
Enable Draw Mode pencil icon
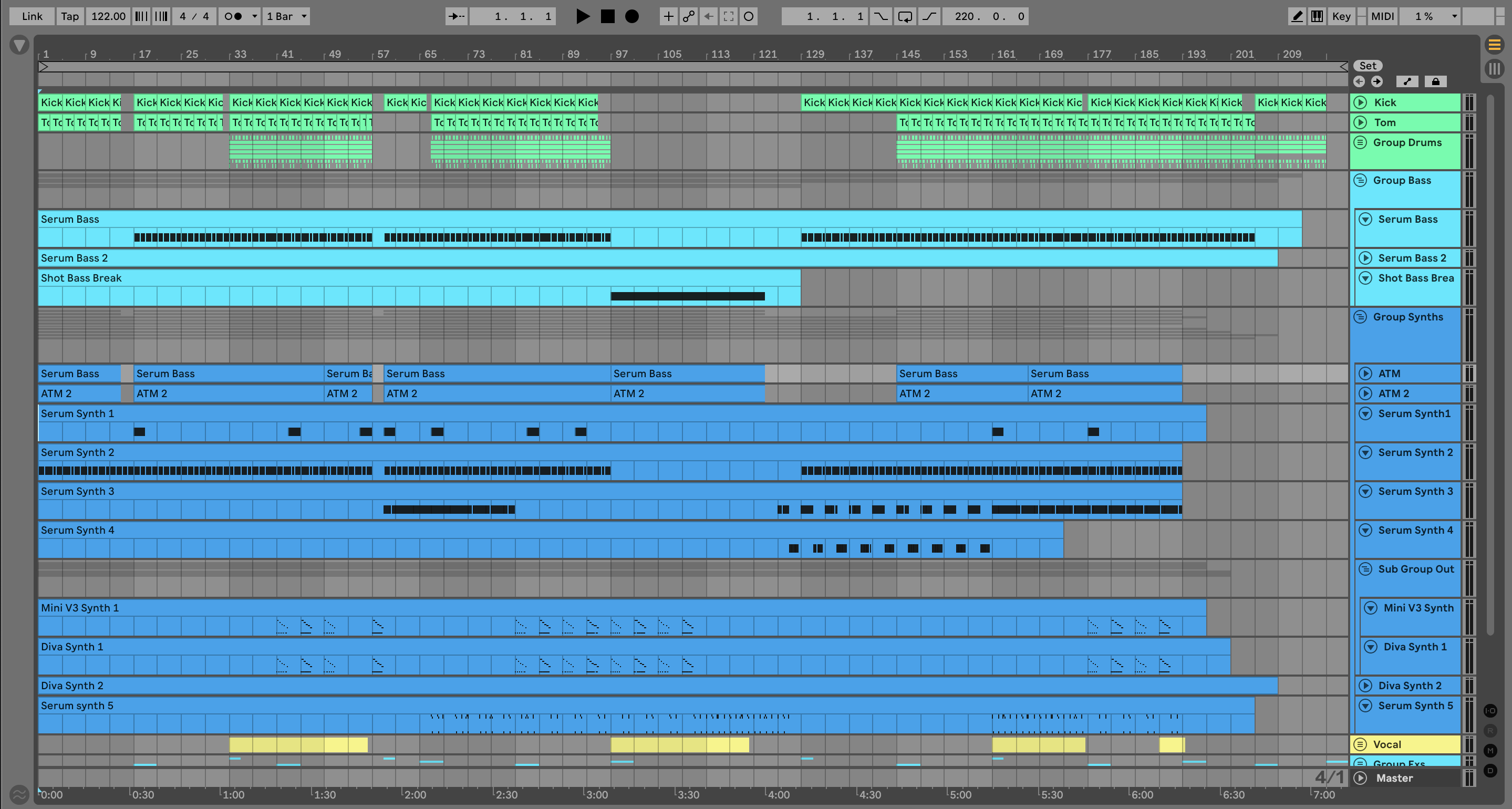point(1297,16)
